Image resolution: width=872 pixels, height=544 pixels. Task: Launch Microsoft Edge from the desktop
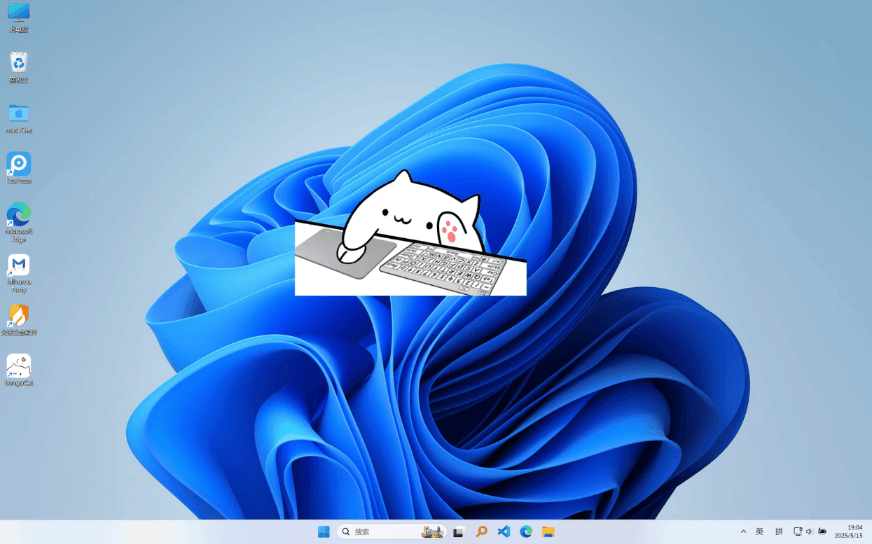tap(18, 221)
